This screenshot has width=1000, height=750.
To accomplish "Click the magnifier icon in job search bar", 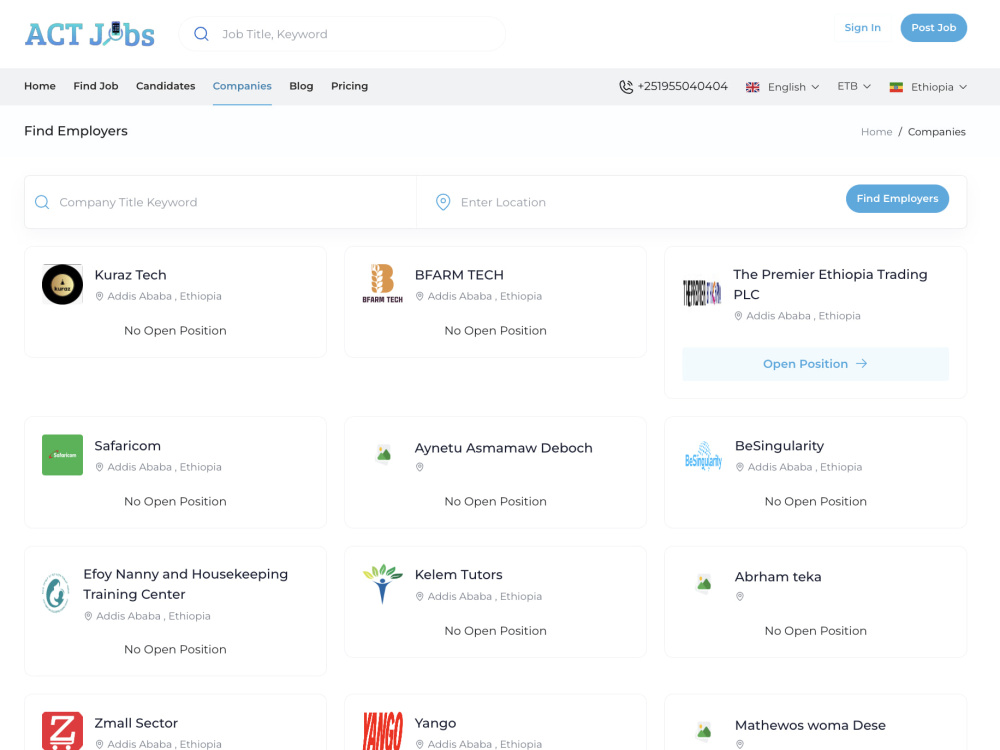I will tap(201, 34).
